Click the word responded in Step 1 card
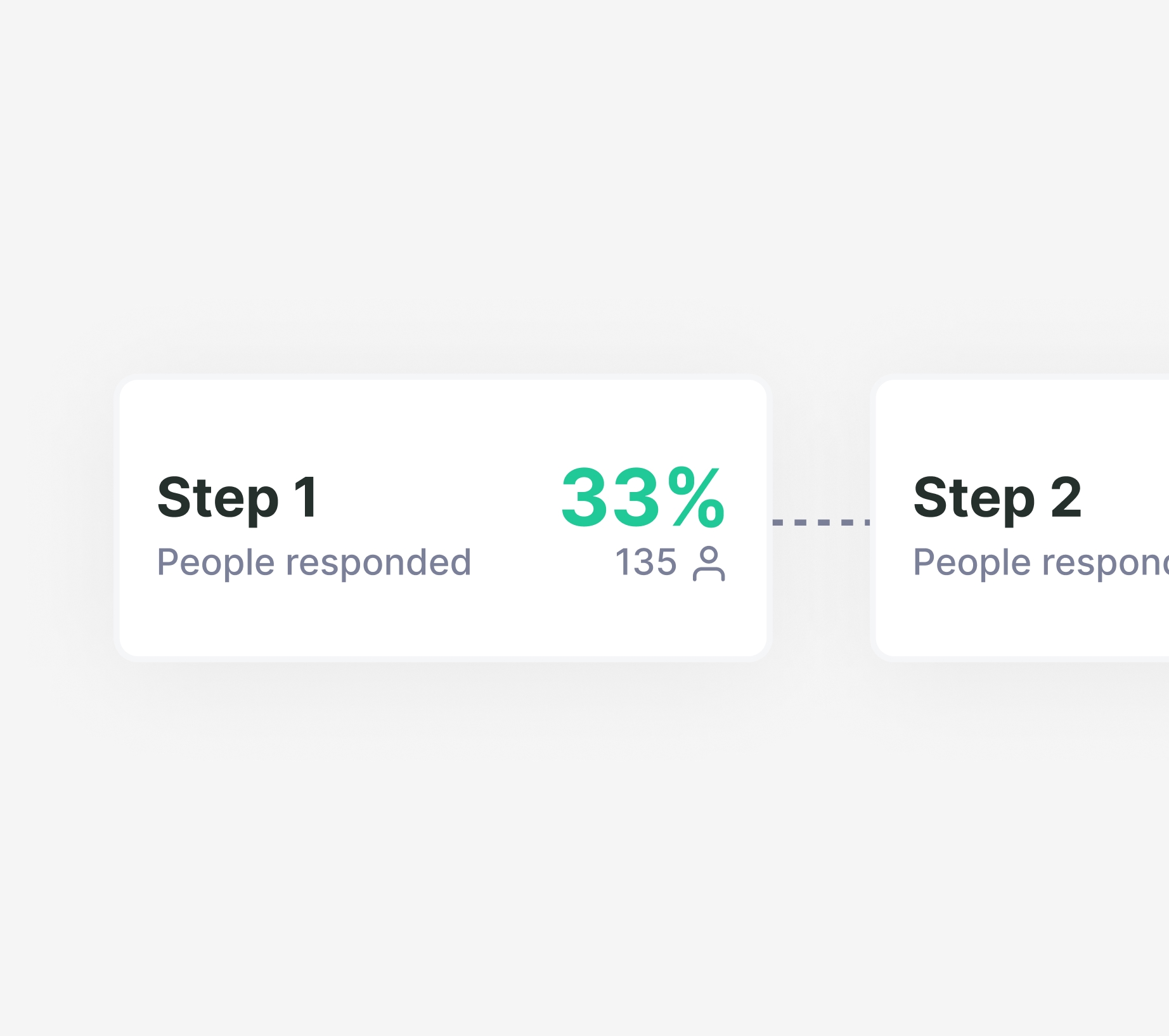1169x1036 pixels. [x=378, y=563]
